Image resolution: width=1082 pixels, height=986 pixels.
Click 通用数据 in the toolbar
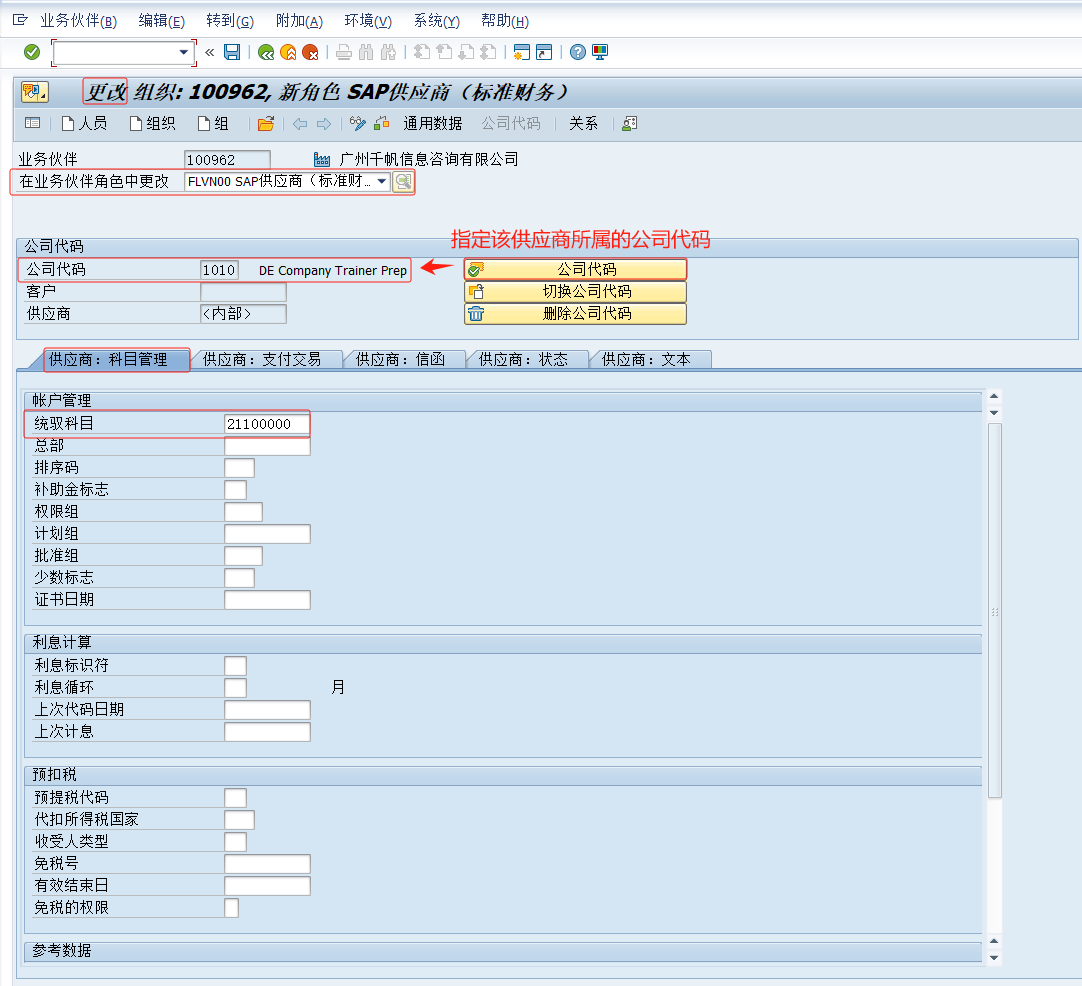[x=433, y=124]
